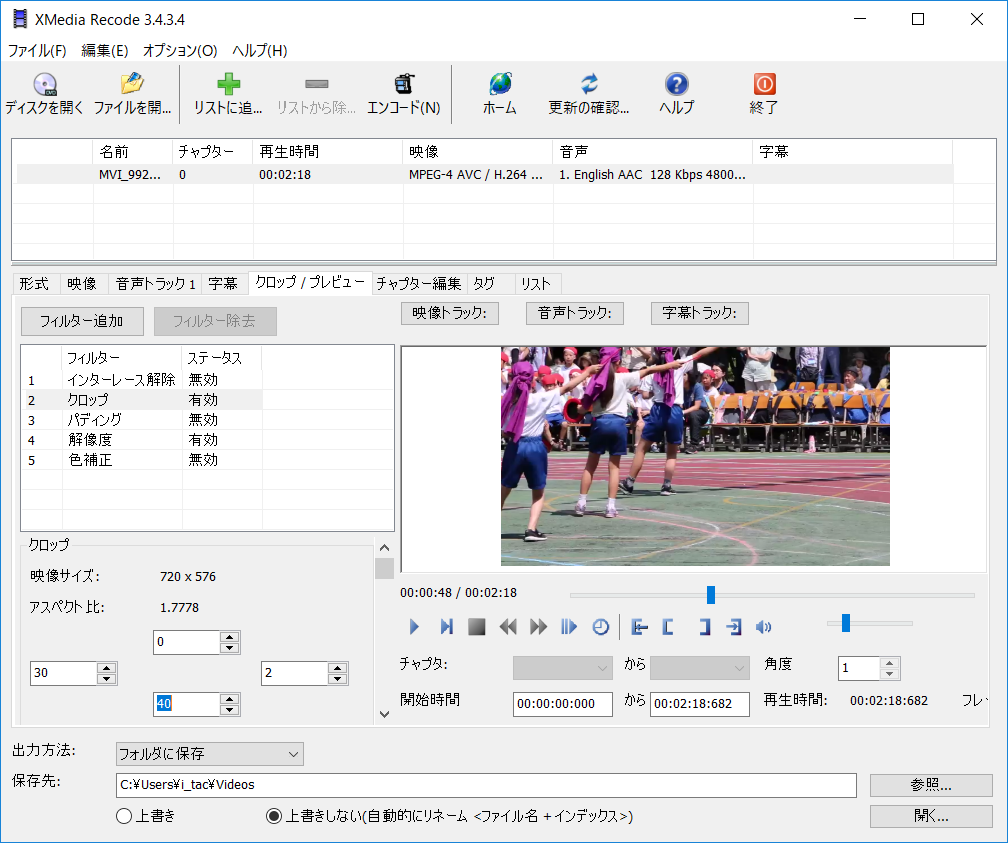Switch to the リスト tab
The width and height of the screenshot is (1008, 843).
click(536, 284)
